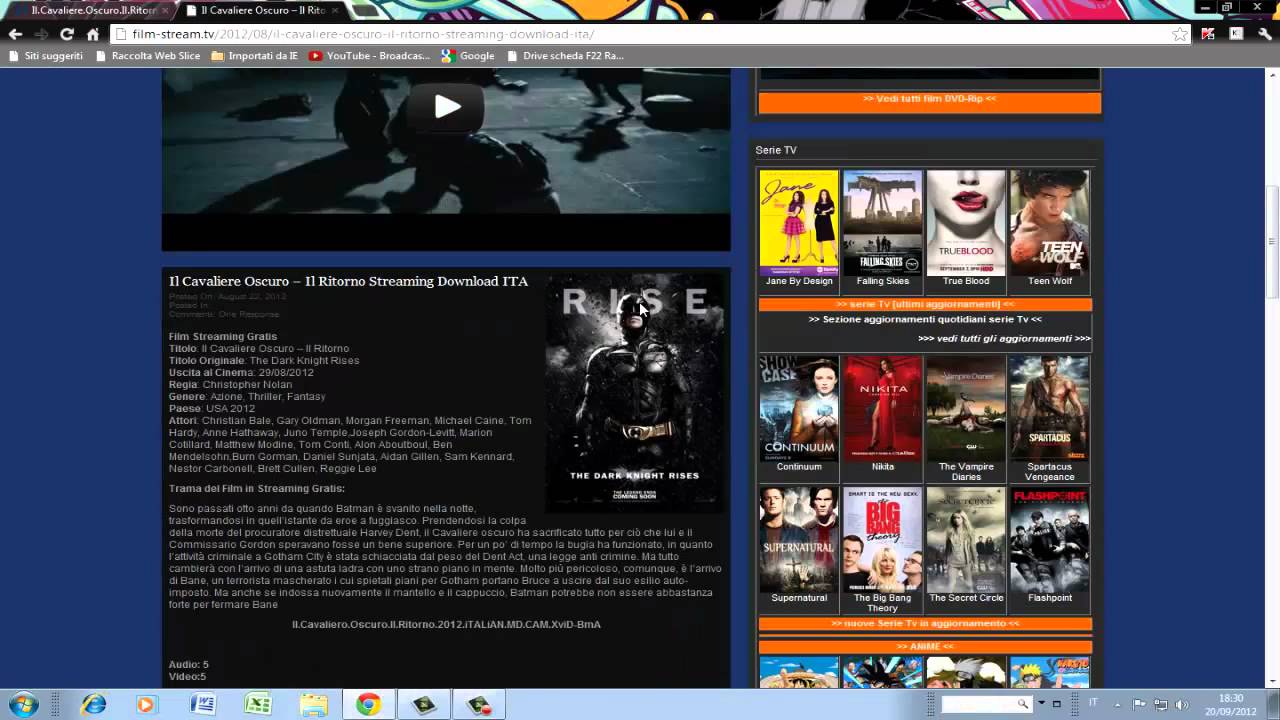Open Windows Media Player from taskbar
Viewport: 1280px width, 720px height.
point(146,705)
